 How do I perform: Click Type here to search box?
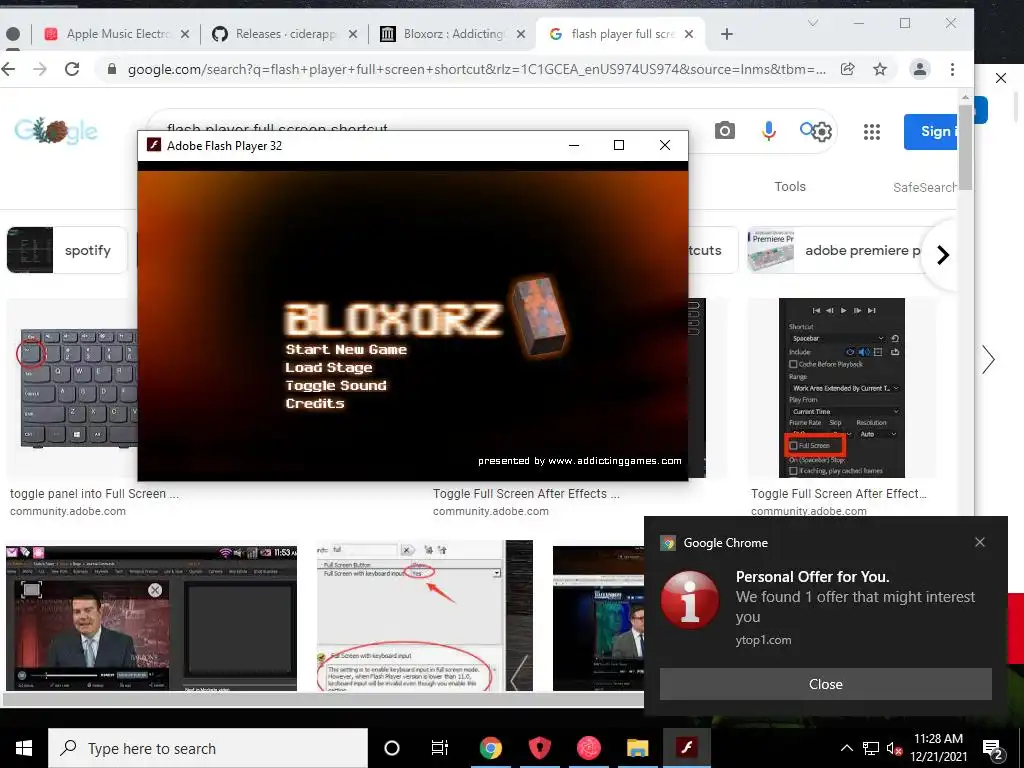tap(208, 748)
